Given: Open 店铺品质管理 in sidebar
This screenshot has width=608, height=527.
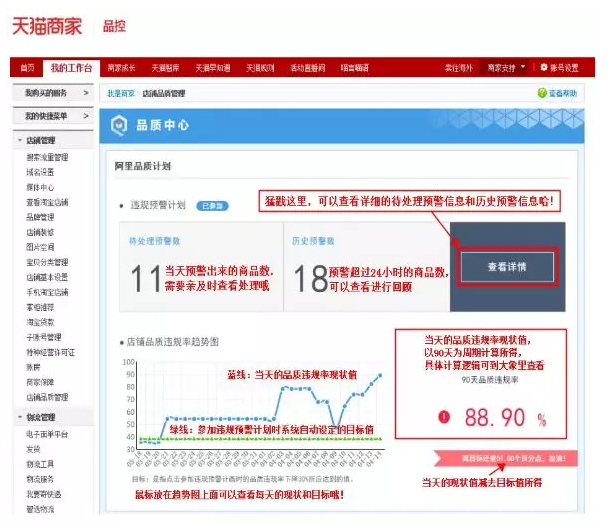Looking at the screenshot, I should tap(47, 397).
